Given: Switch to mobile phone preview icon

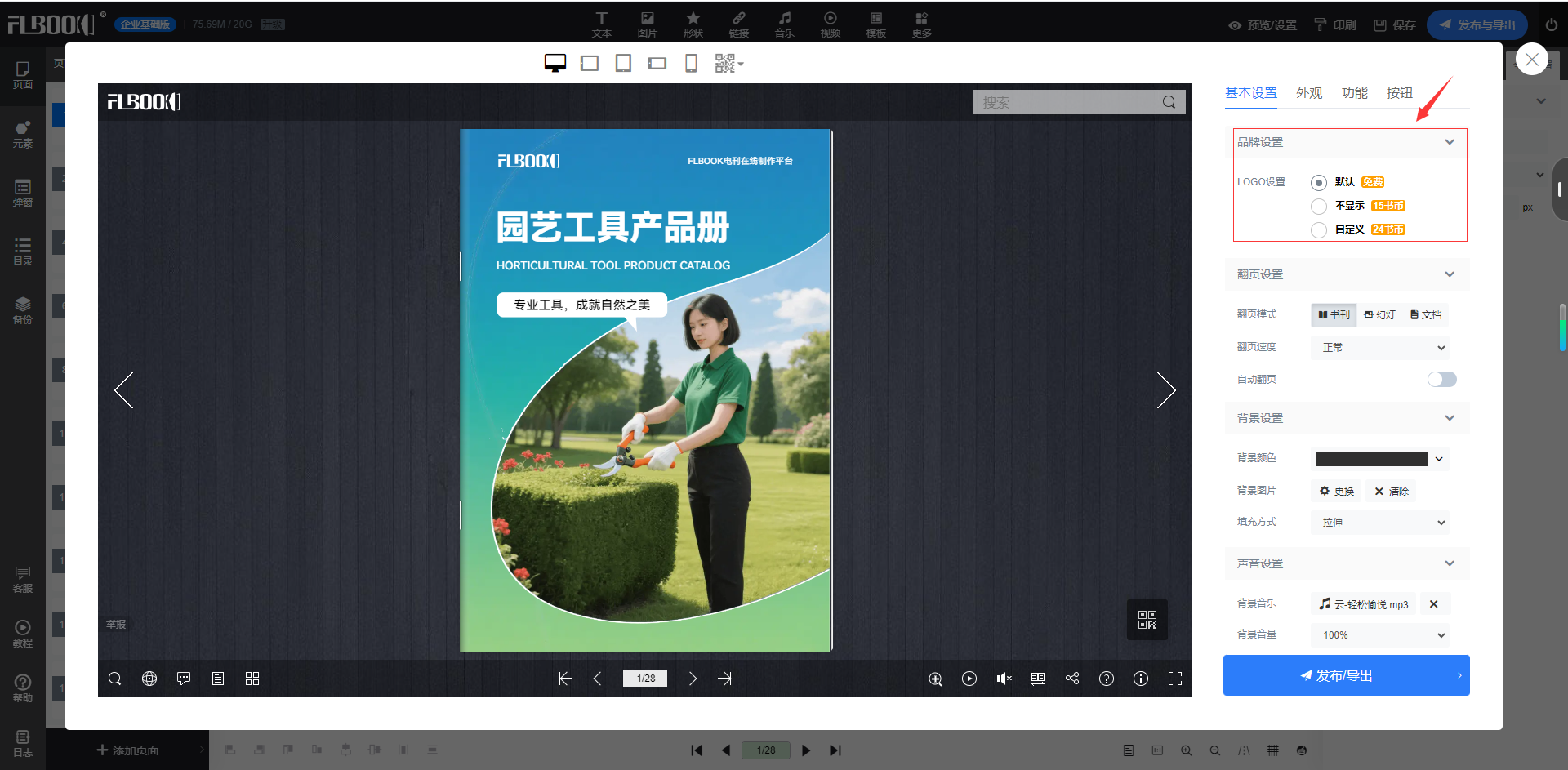Looking at the screenshot, I should [x=691, y=64].
